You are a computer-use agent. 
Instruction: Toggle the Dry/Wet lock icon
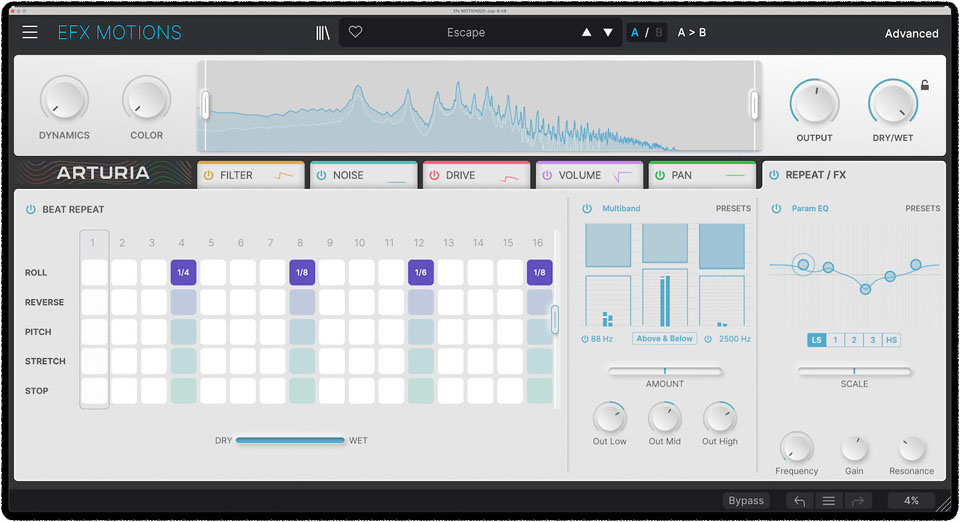[x=924, y=85]
